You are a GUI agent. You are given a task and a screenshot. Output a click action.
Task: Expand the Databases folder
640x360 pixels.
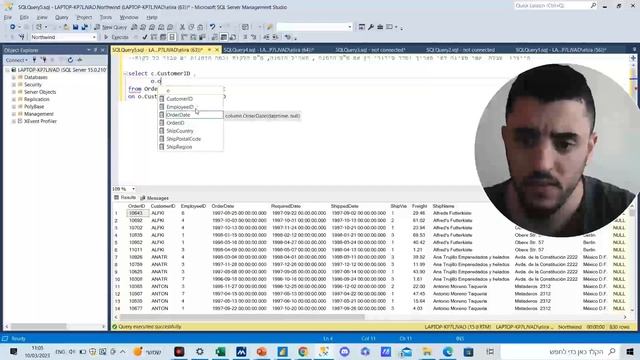[x=14, y=77]
